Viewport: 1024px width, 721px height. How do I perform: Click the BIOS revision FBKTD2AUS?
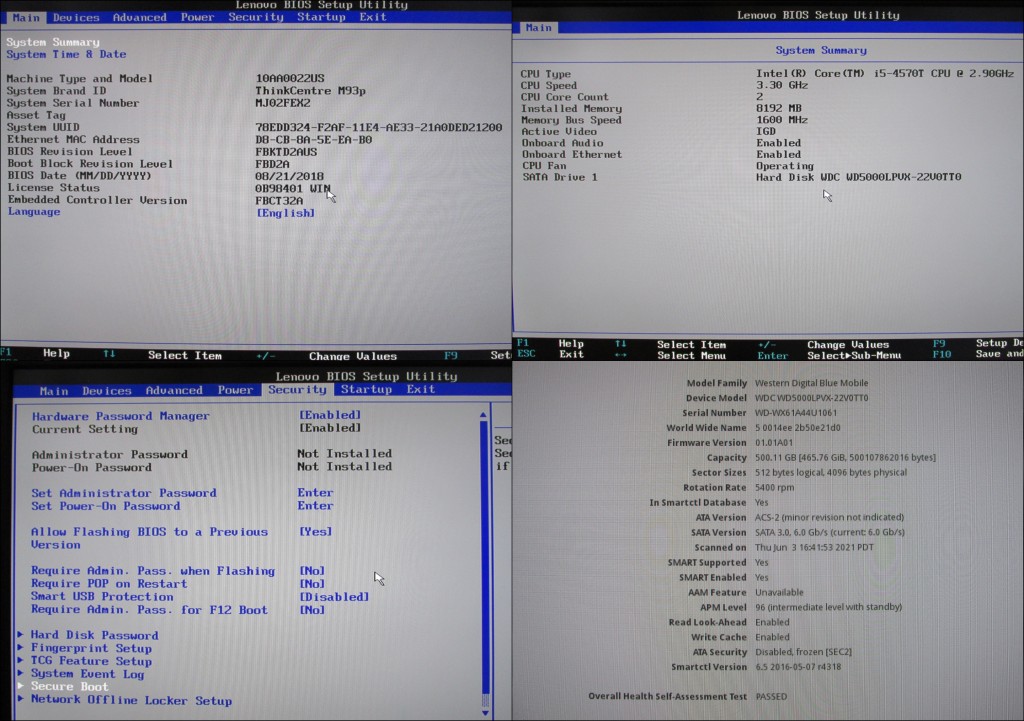click(x=286, y=152)
